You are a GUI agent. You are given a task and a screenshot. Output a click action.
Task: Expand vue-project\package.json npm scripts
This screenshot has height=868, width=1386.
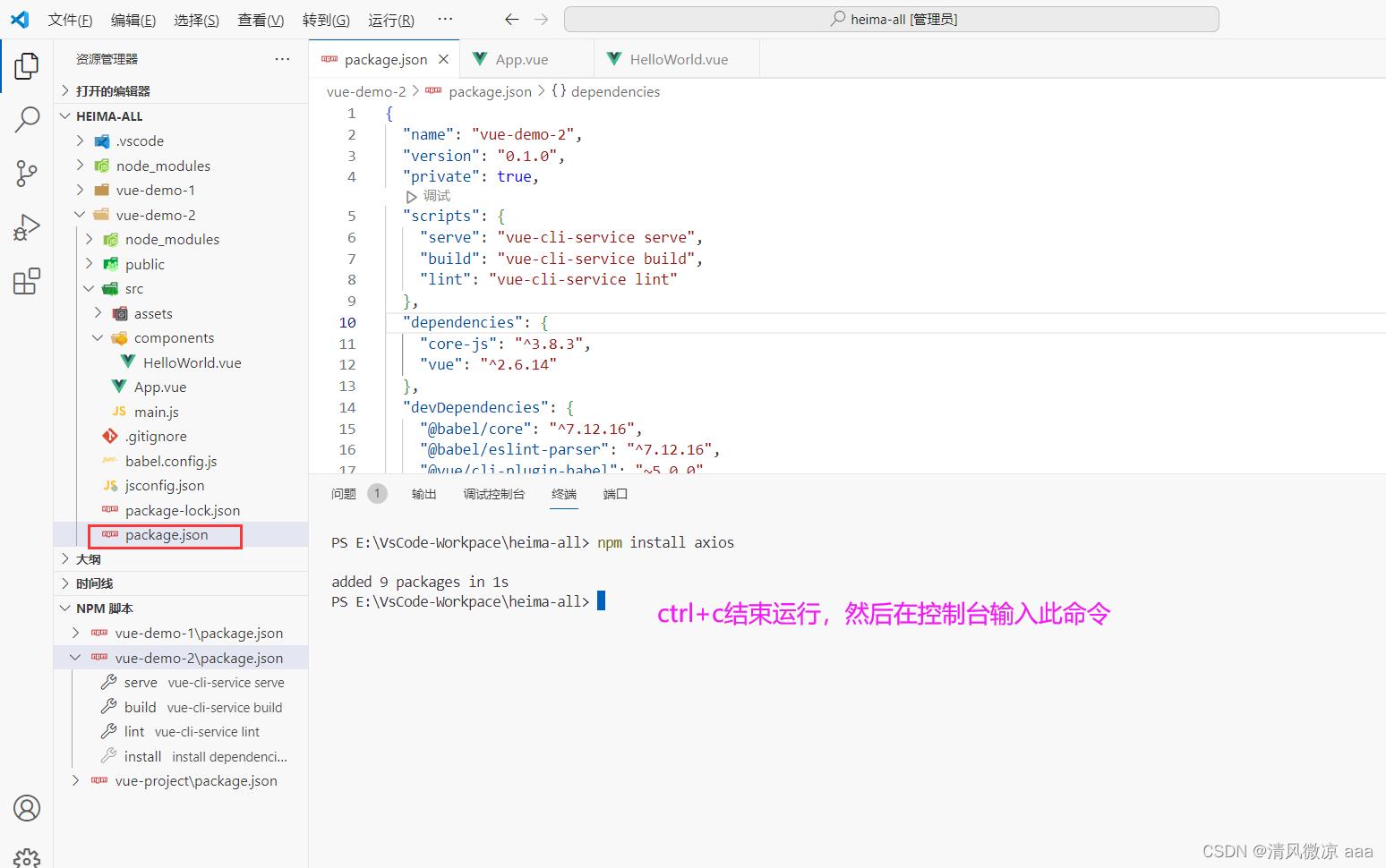[x=75, y=780]
